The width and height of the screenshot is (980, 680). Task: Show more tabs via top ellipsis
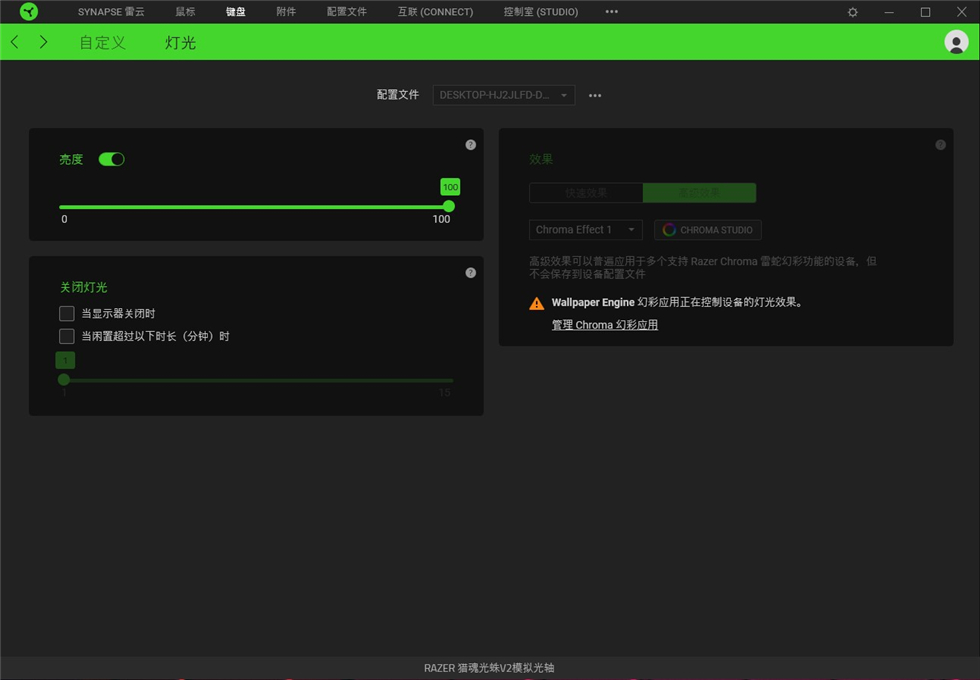(x=611, y=11)
